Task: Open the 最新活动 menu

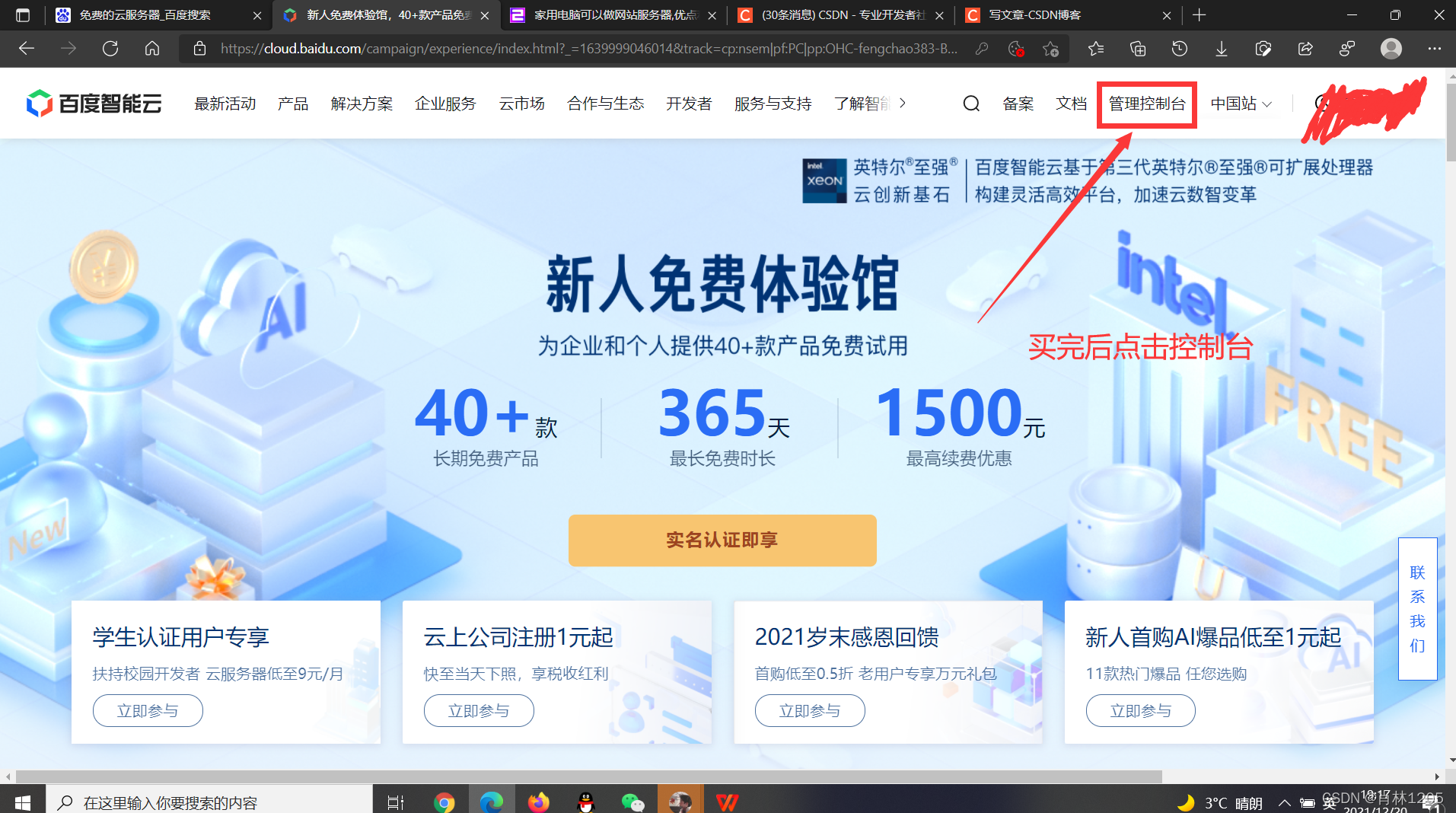Action: [225, 104]
